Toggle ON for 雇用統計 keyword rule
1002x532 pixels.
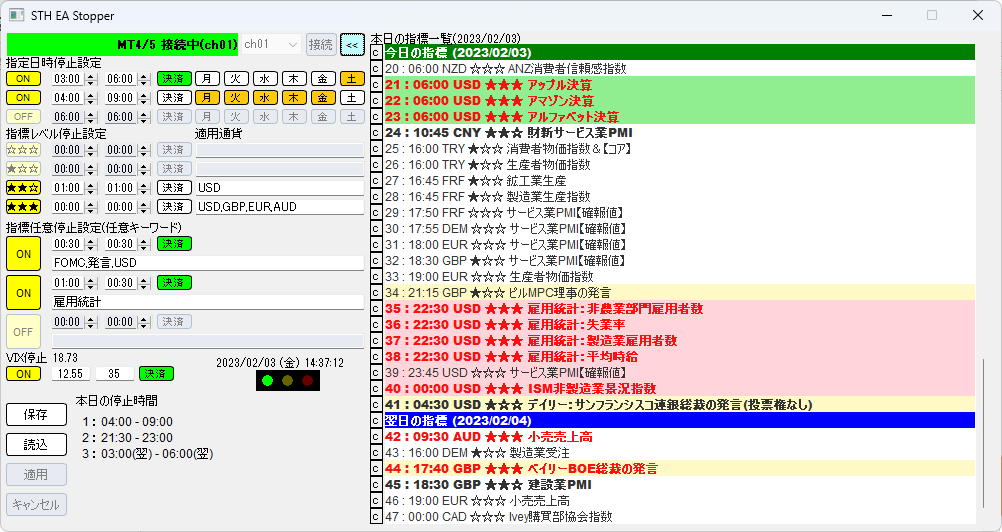tap(24, 293)
